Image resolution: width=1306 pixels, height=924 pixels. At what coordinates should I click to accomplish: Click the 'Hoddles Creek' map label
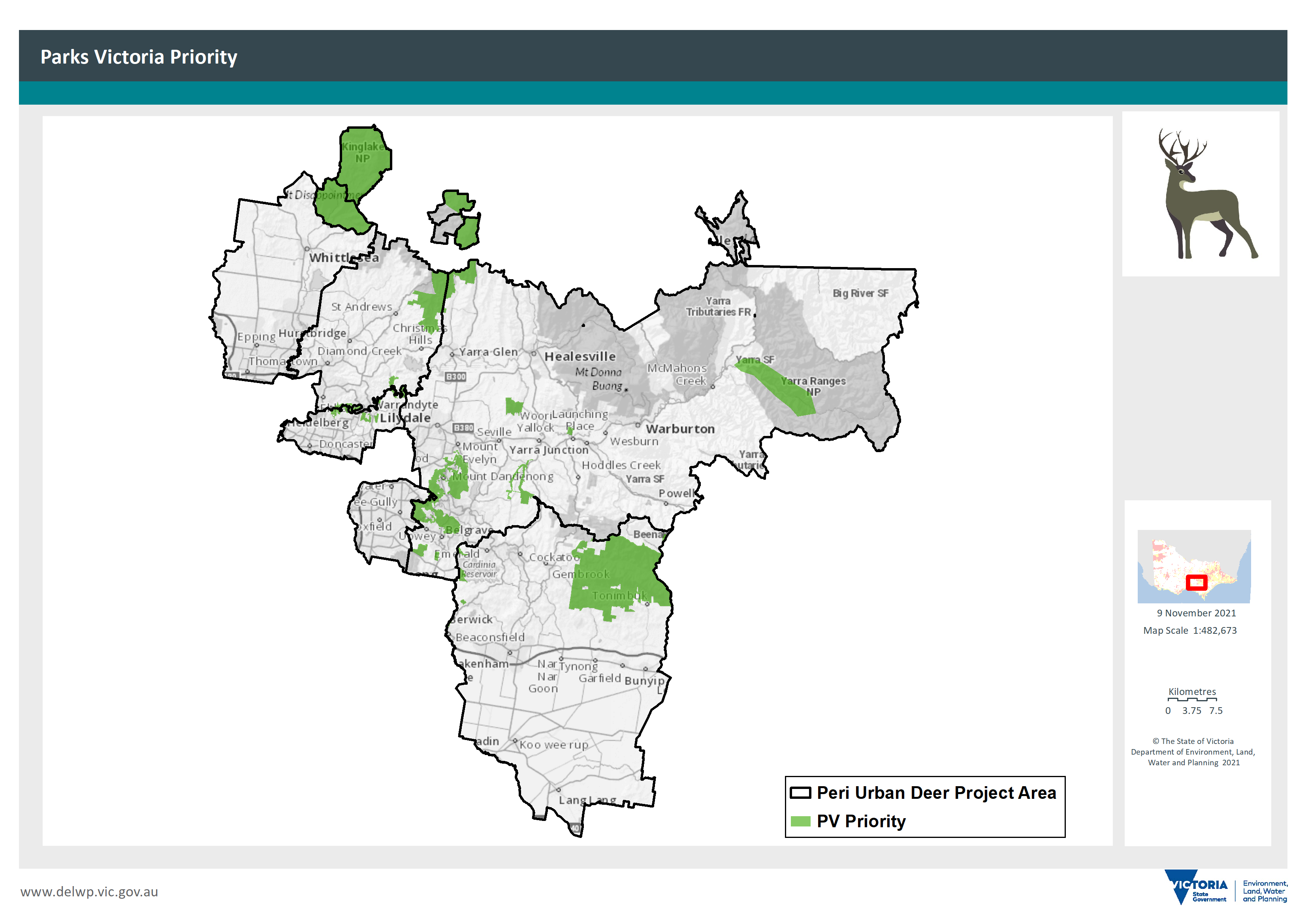pos(621,466)
